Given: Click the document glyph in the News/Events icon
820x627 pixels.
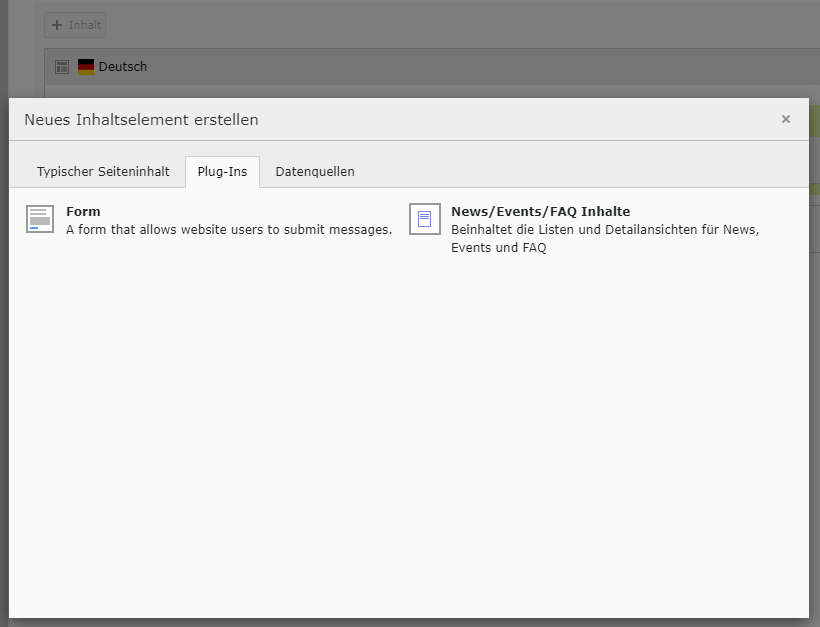Looking at the screenshot, I should coord(424,219).
